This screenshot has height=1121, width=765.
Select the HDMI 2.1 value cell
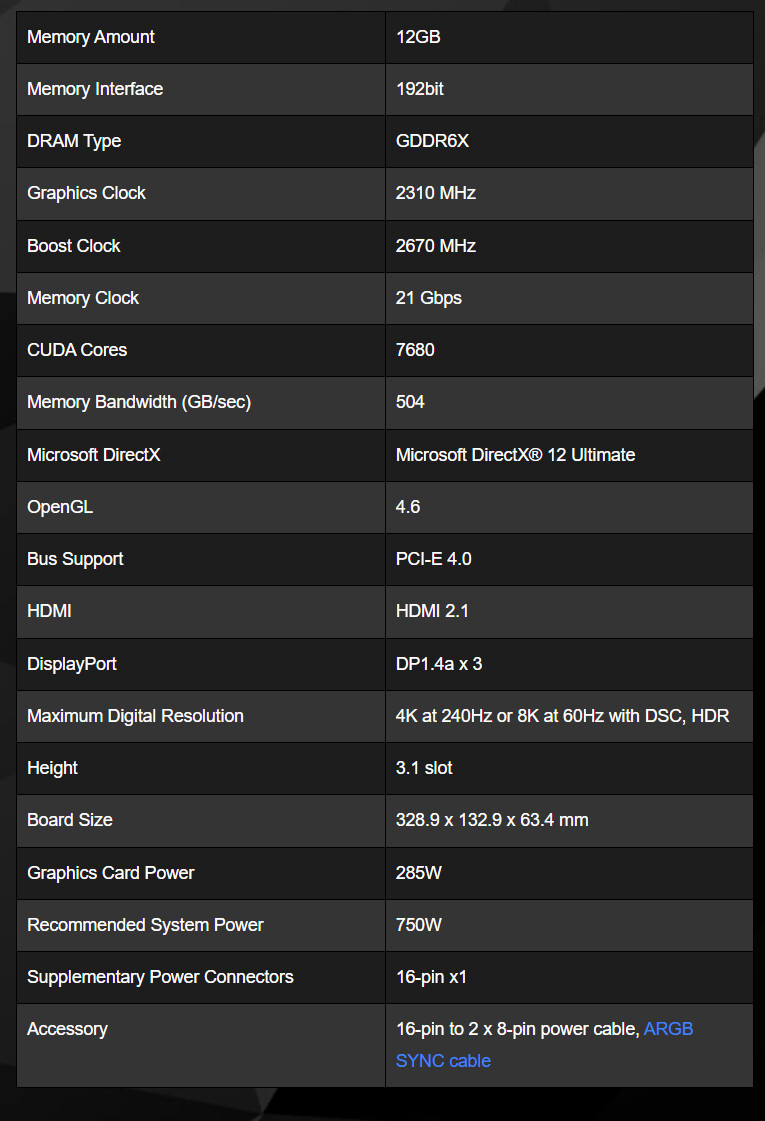coord(569,612)
